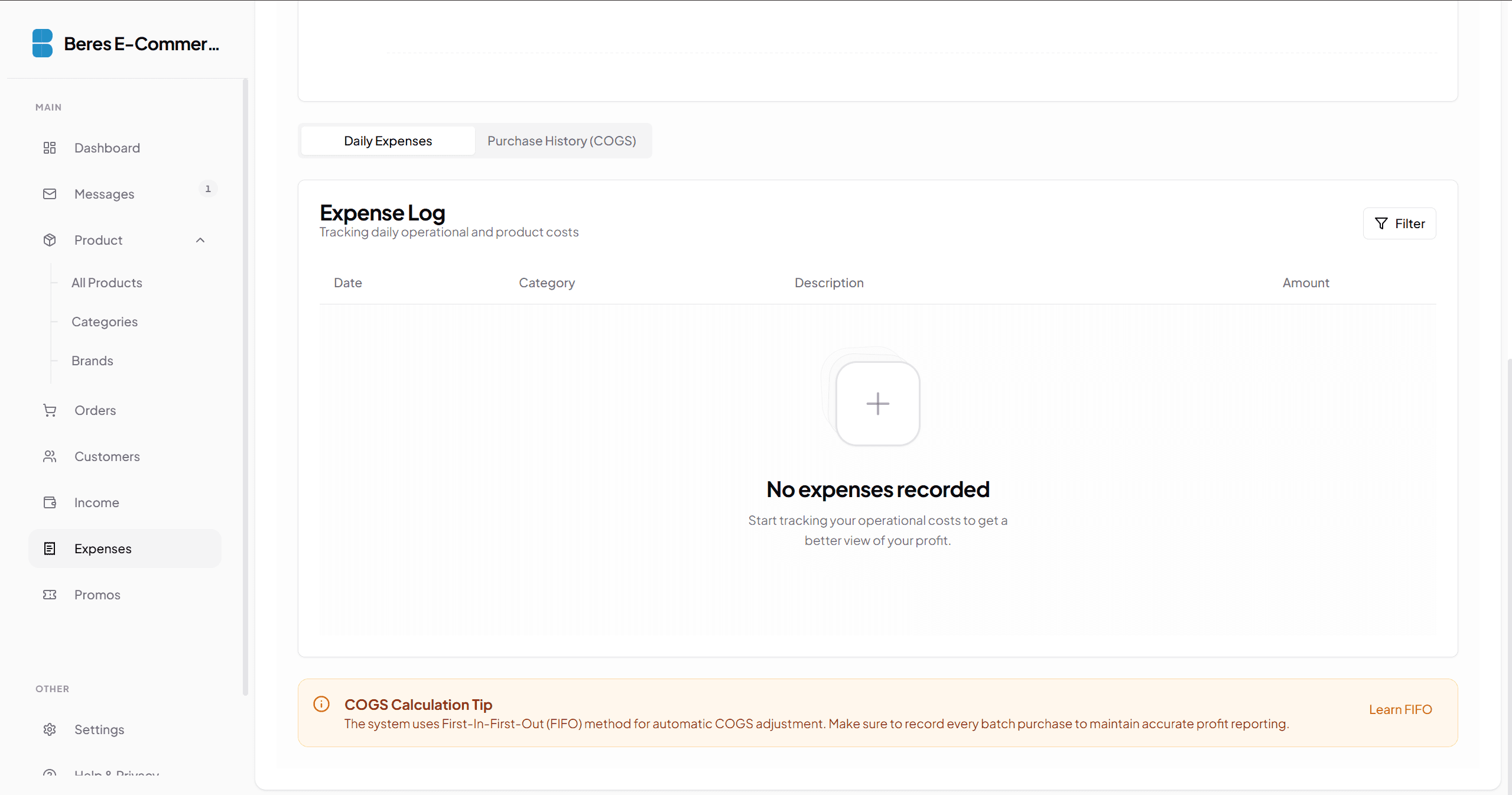
Task: Click the Expenses receipt icon
Action: [50, 549]
